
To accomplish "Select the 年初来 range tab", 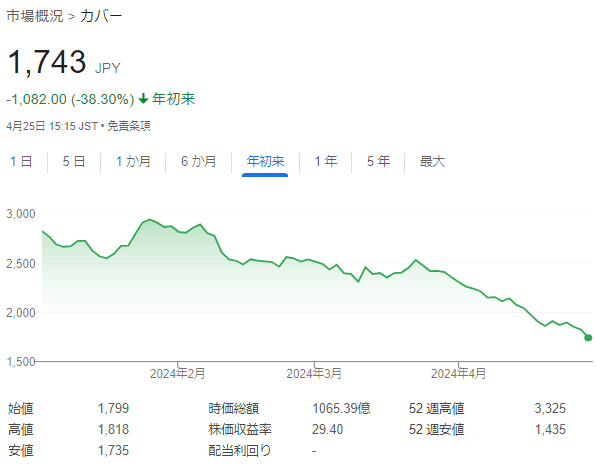I will tap(265, 161).
